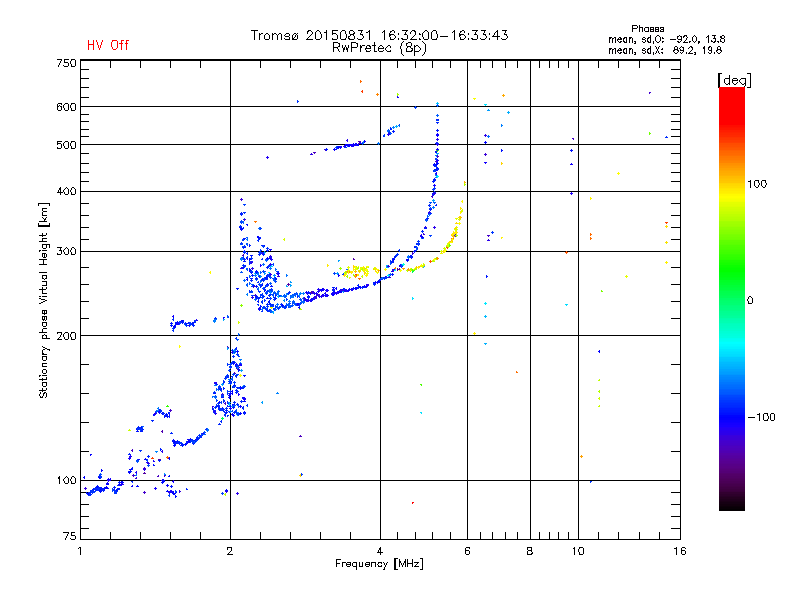
Task: Click the '0' colorbar tick label
Action: pos(750,301)
